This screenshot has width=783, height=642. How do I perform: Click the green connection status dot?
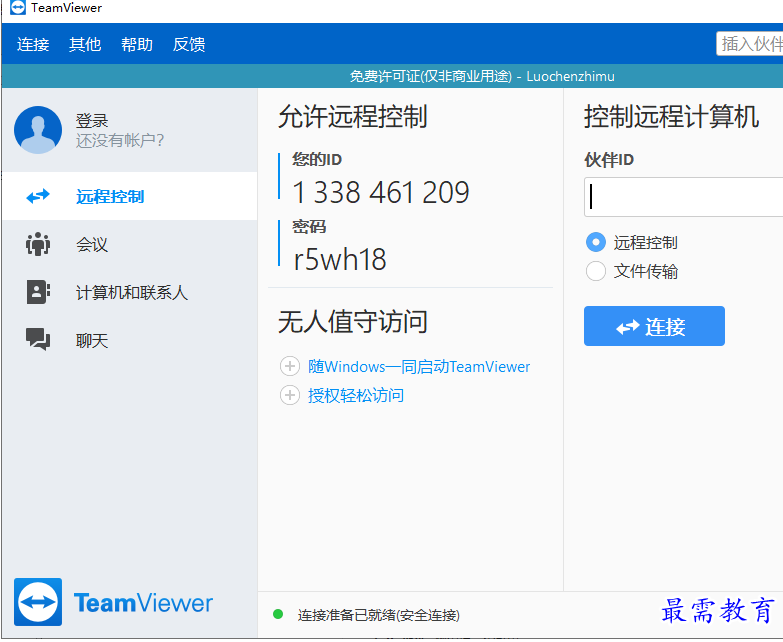[x=278, y=614]
